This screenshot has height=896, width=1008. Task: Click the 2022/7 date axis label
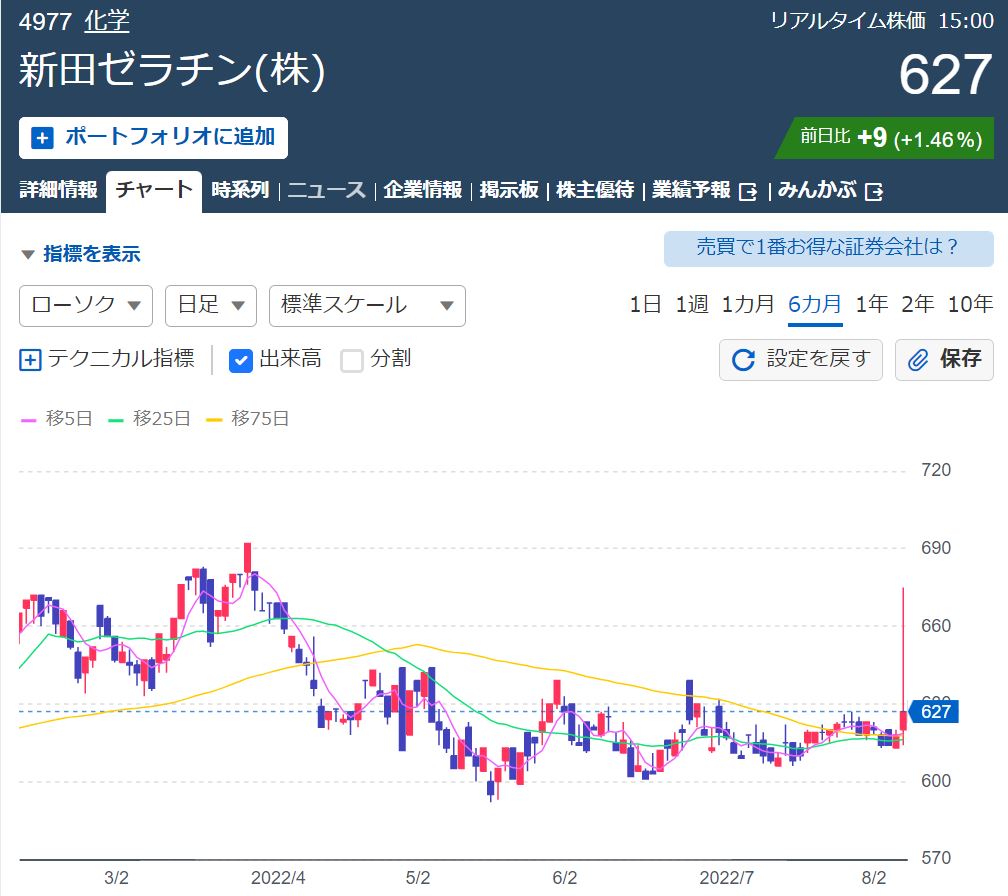[x=726, y=878]
